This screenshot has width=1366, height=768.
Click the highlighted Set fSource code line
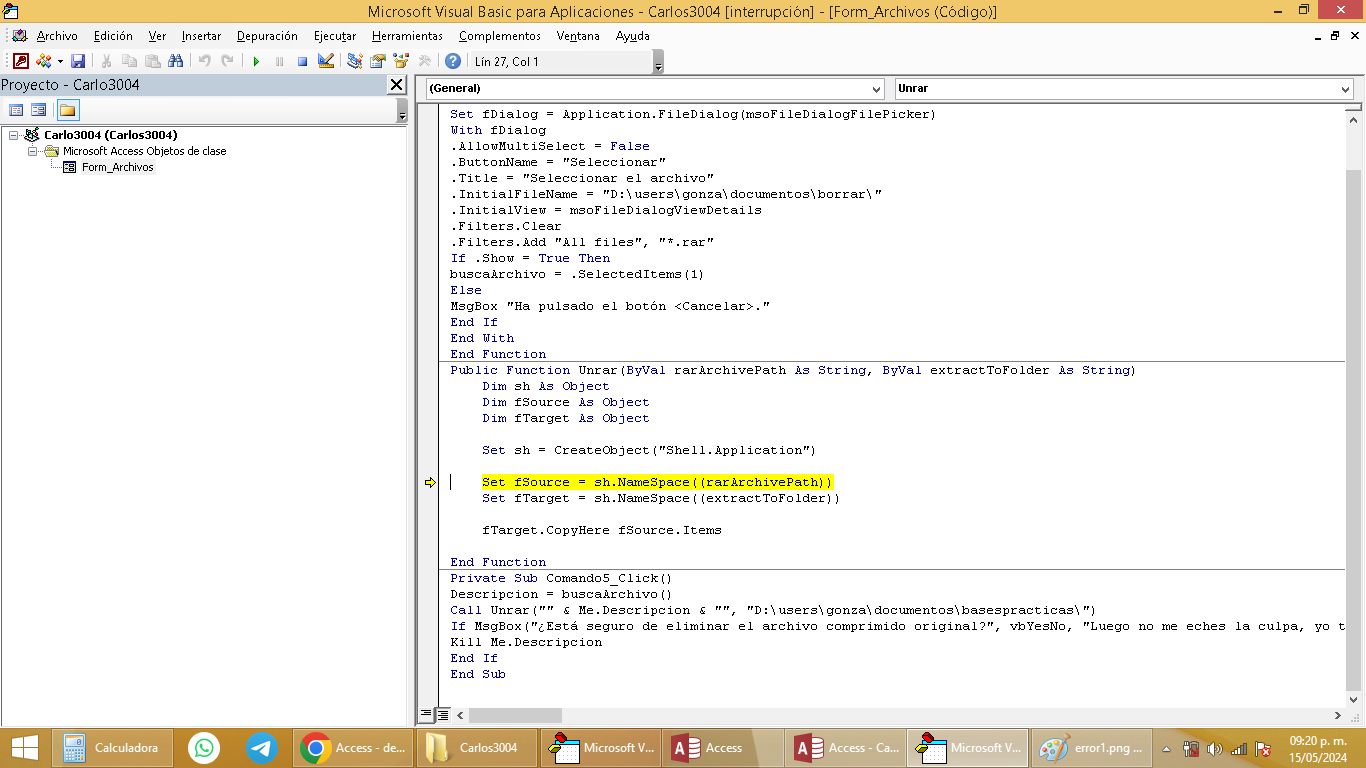(x=657, y=482)
